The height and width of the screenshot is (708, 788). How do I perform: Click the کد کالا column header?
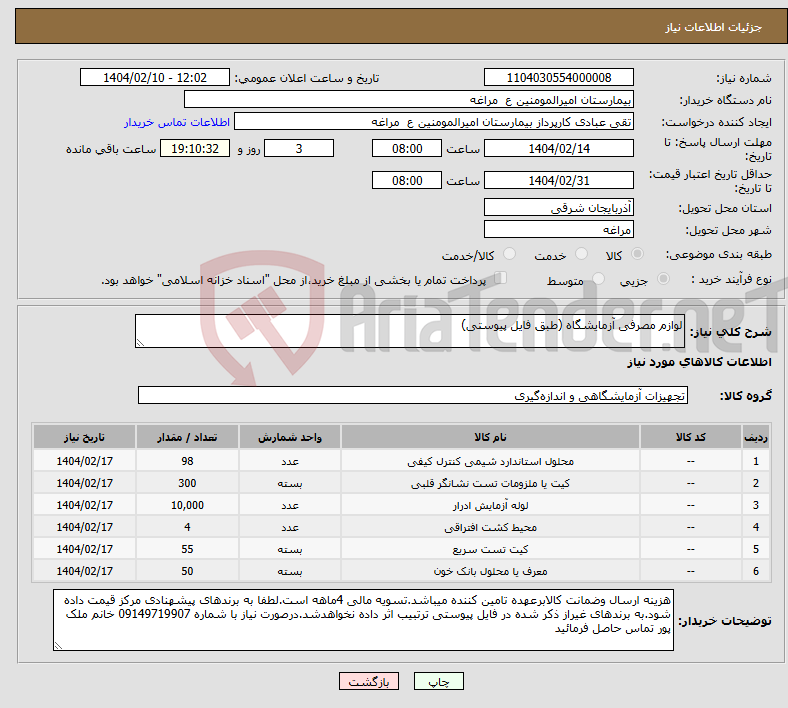click(690, 437)
